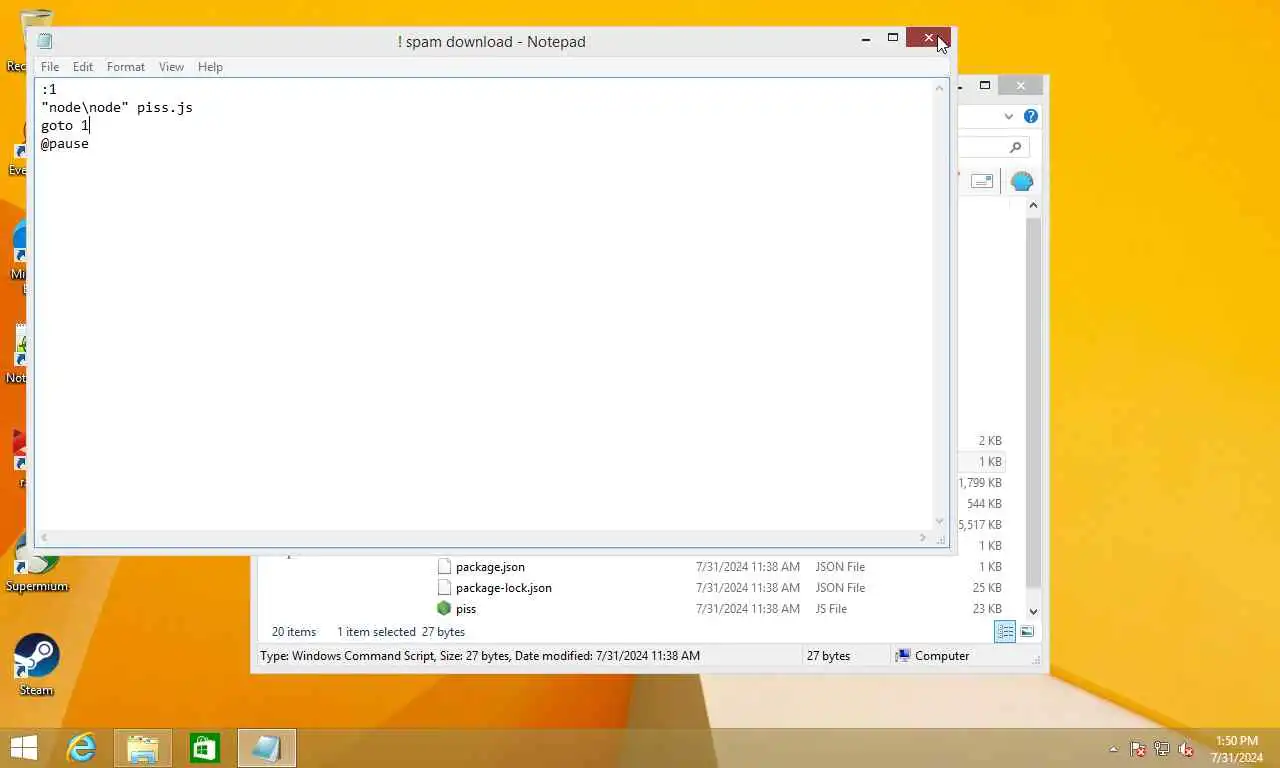
Task: Maximize the Explorer window behind Notepad
Action: [985, 86]
